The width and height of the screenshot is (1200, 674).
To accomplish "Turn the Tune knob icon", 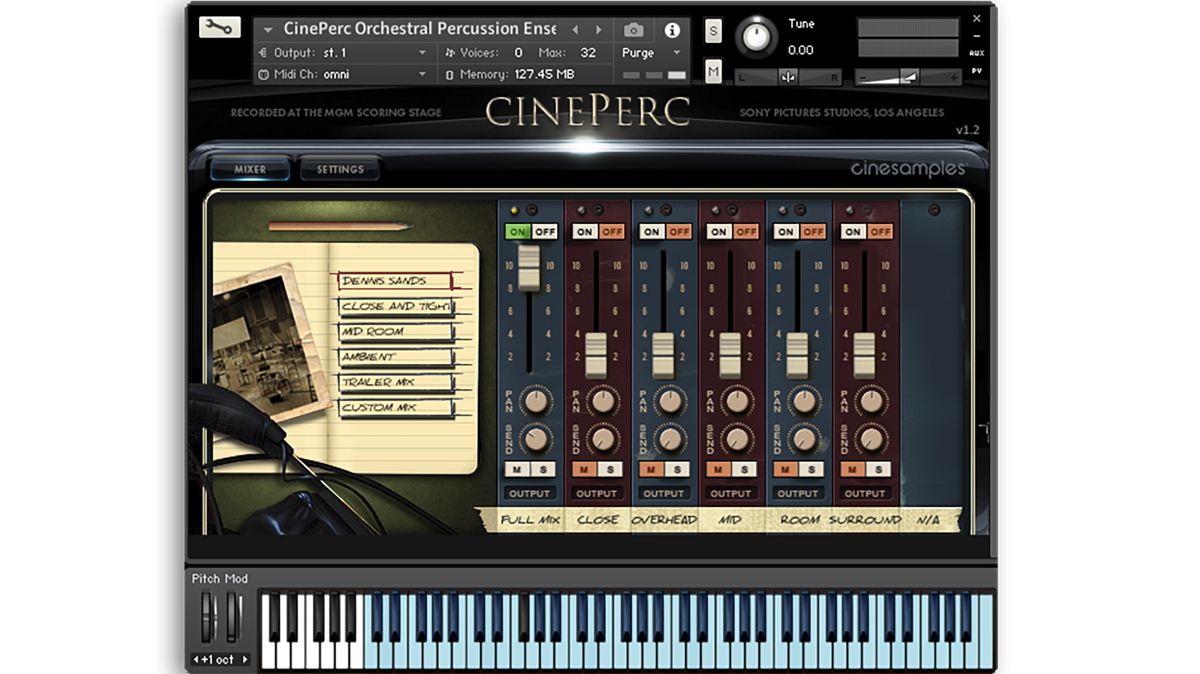I will pos(756,38).
